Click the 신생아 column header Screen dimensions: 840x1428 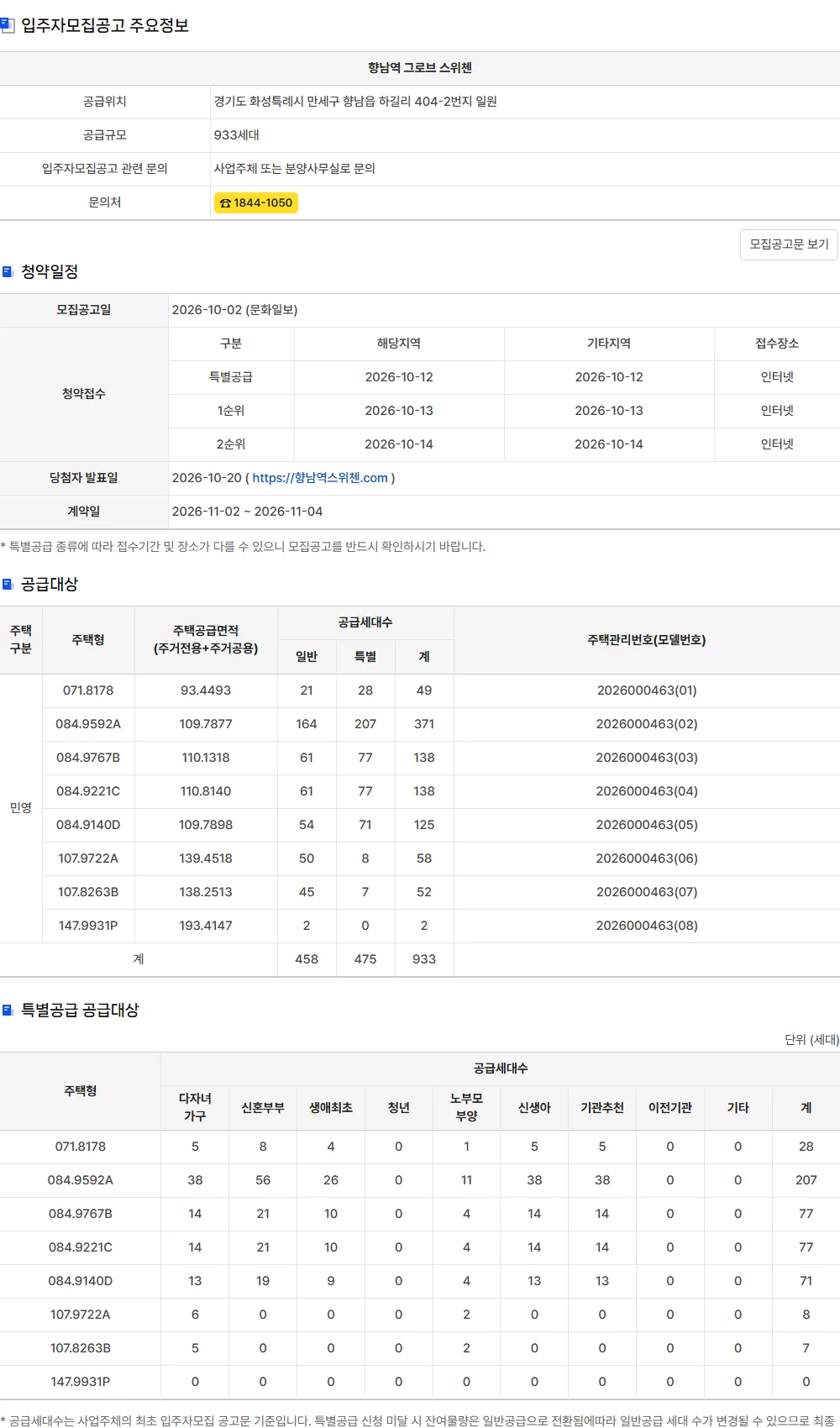[534, 1108]
